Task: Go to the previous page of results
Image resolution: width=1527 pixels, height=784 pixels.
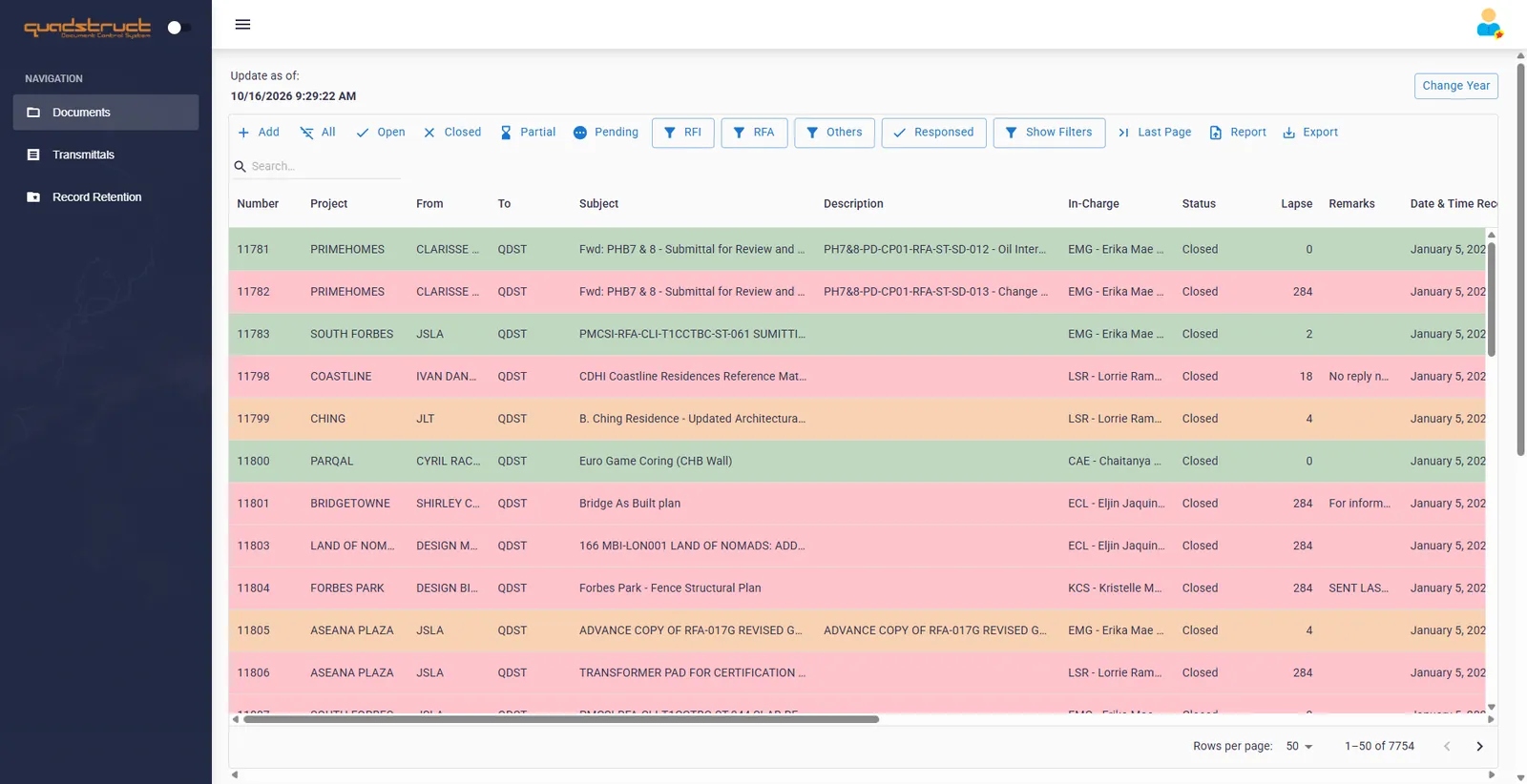Action: (1447, 746)
